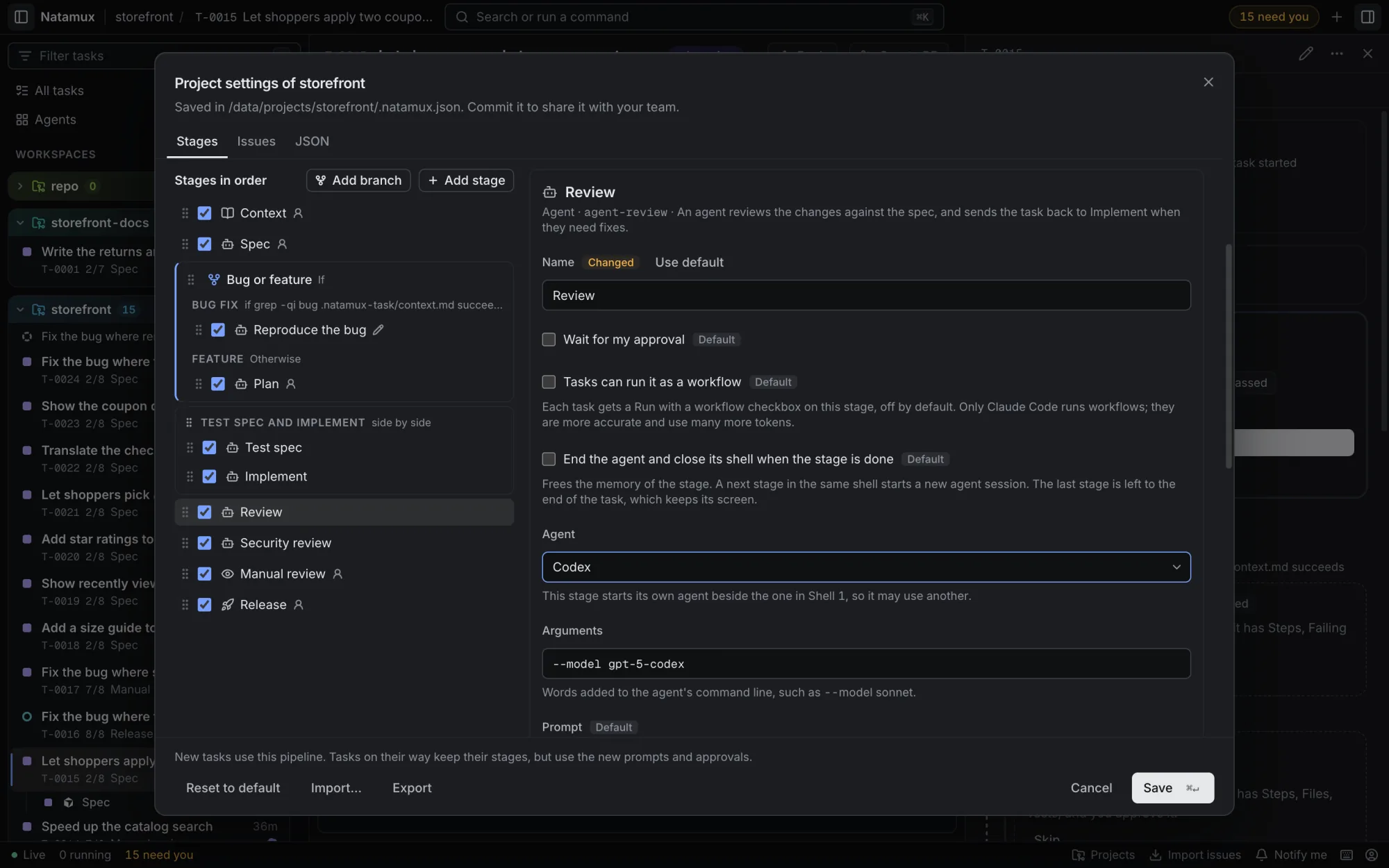Disable the Reproduce the bug stage checkbox
Image resolution: width=1389 pixels, height=868 pixels.
click(218, 330)
